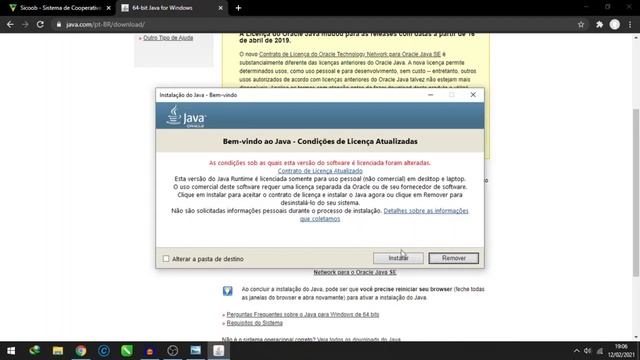Image resolution: width=640 pixels, height=360 pixels.
Task: Click the Java logo in installer header
Action: [x=186, y=117]
